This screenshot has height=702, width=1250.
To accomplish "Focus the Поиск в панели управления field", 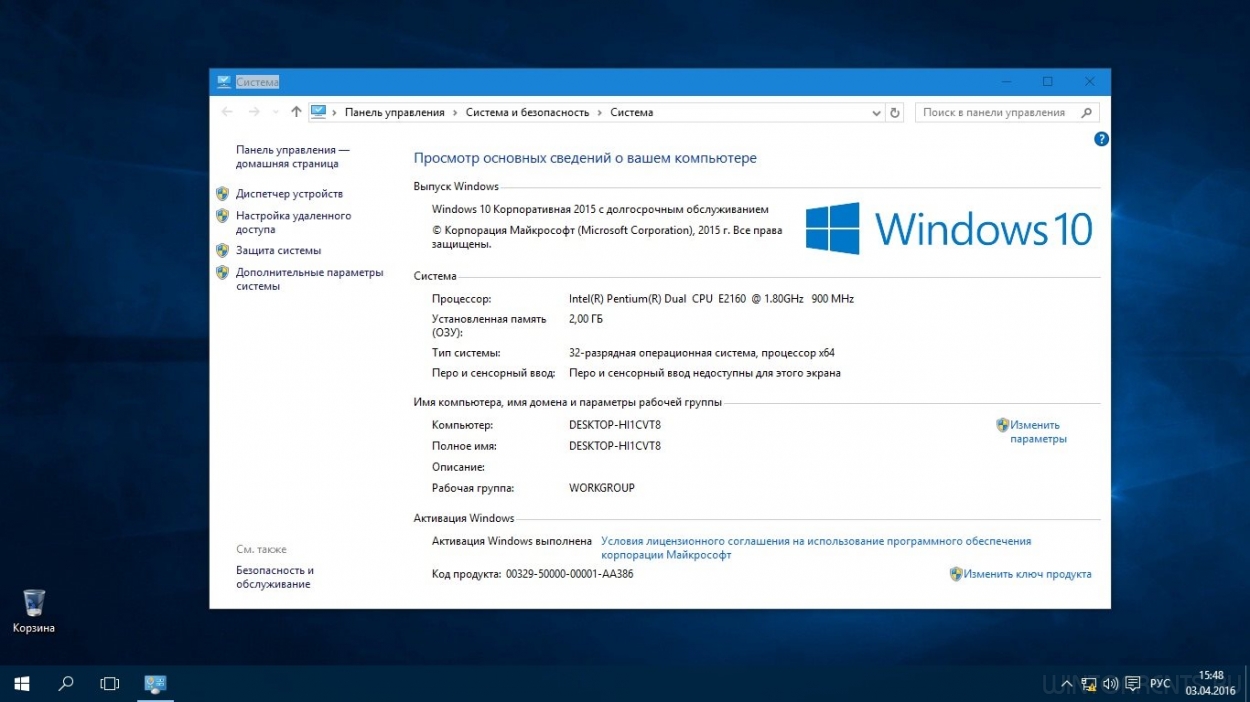I will pos(1007,113).
